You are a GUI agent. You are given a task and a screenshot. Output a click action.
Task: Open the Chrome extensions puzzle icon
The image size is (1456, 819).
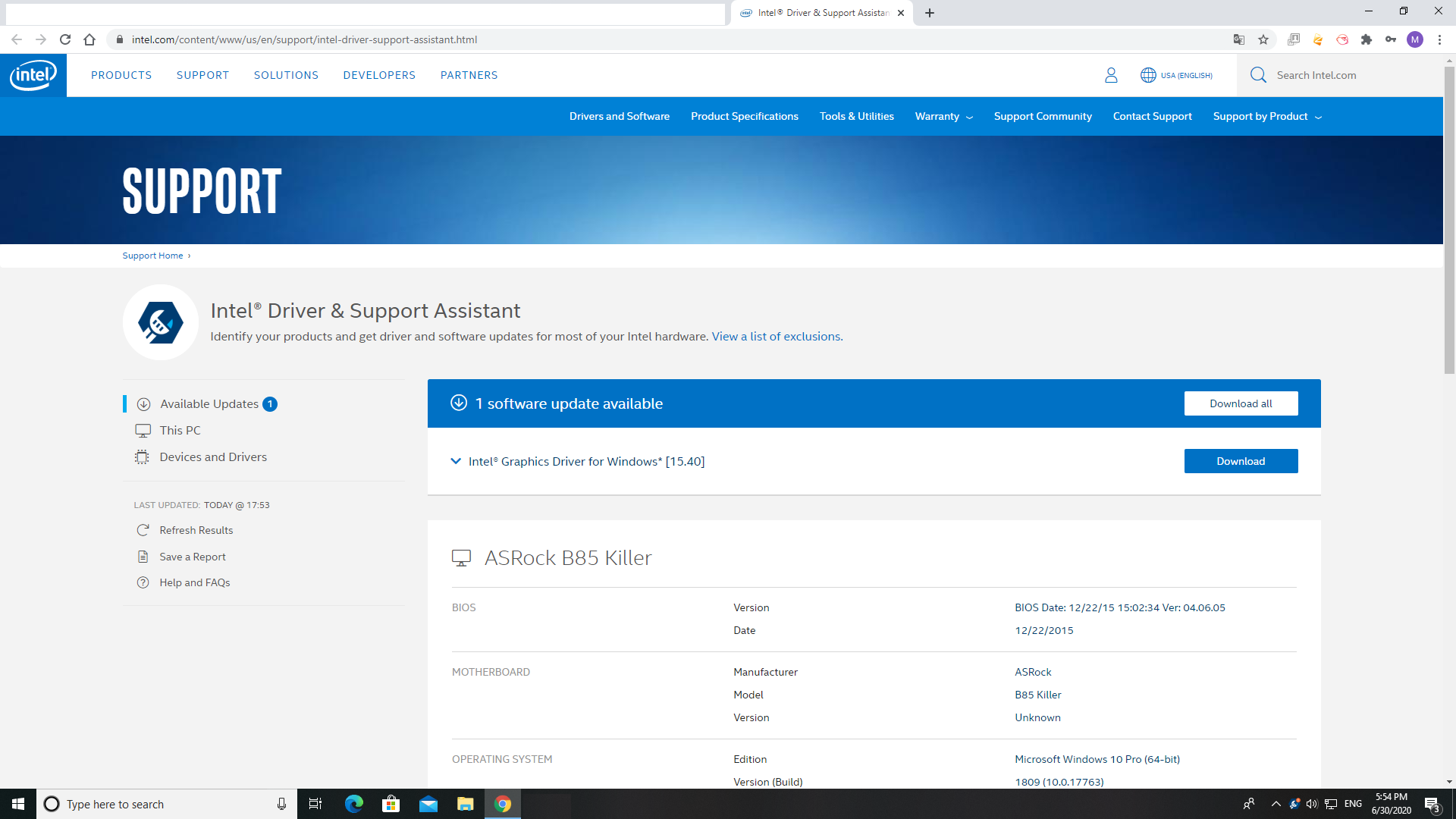[1367, 39]
